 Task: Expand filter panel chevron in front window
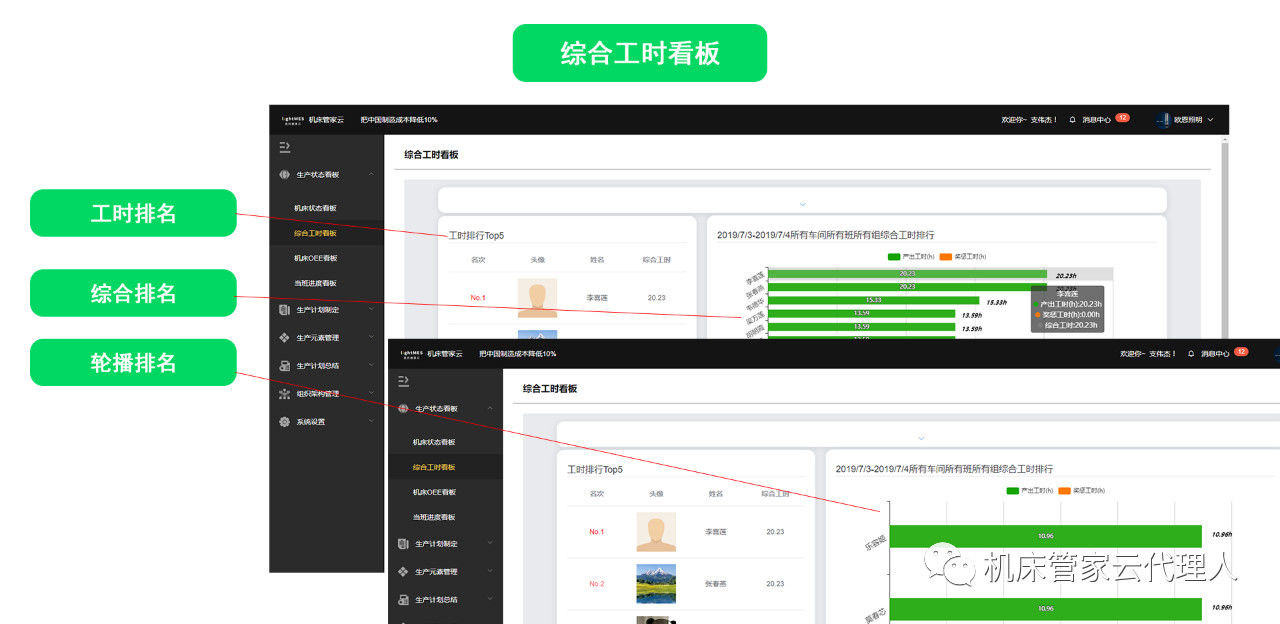click(x=921, y=438)
